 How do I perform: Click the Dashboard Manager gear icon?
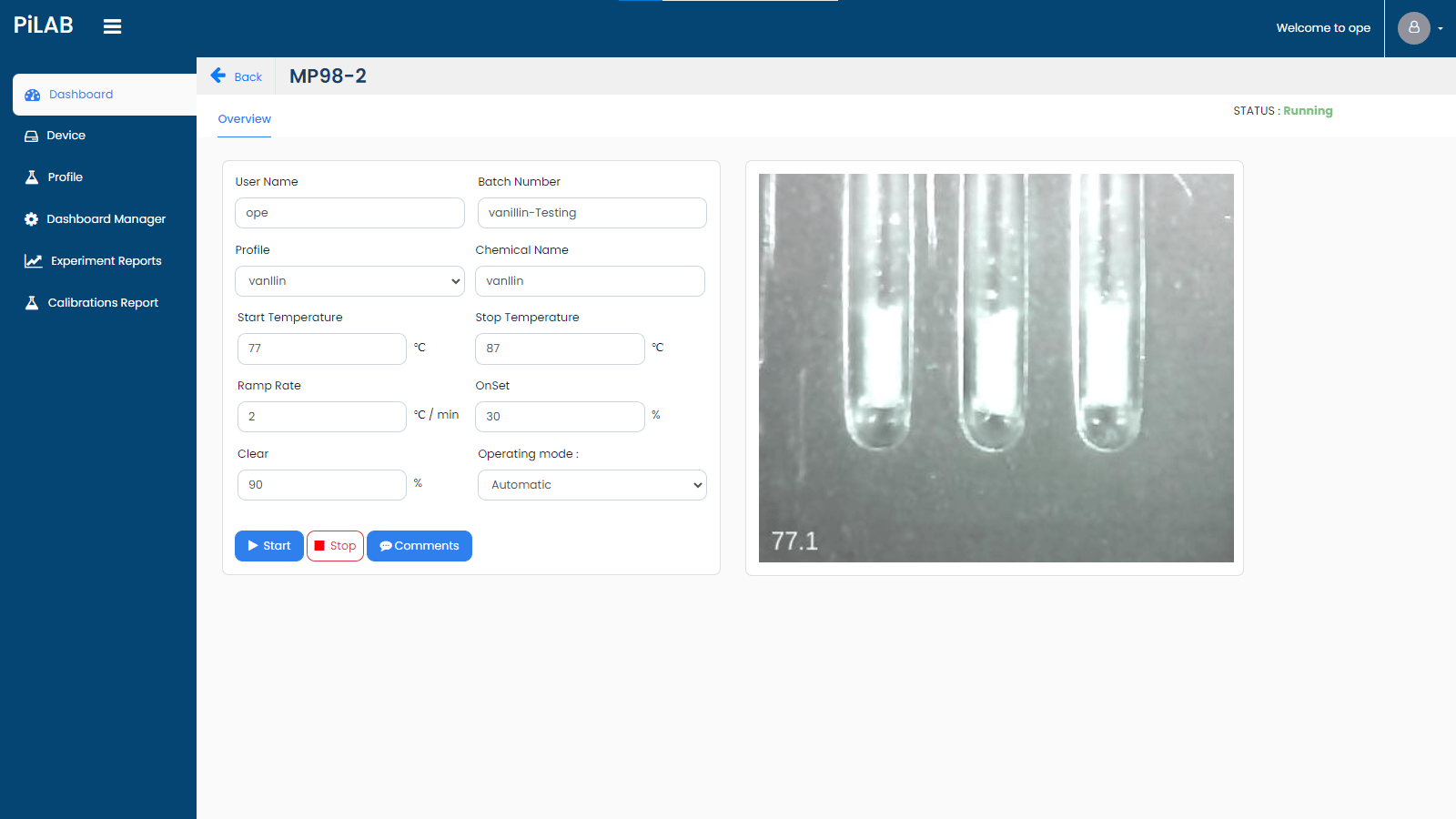click(x=31, y=219)
